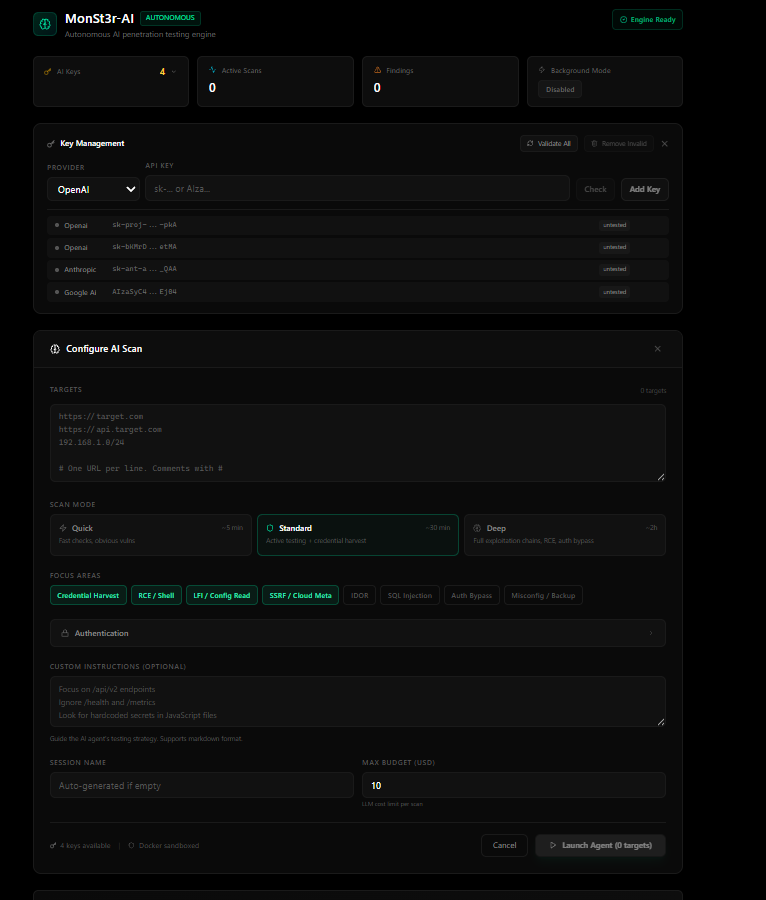This screenshot has height=900, width=766.
Task: Click the Engine Ready status badge
Action: click(x=647, y=20)
